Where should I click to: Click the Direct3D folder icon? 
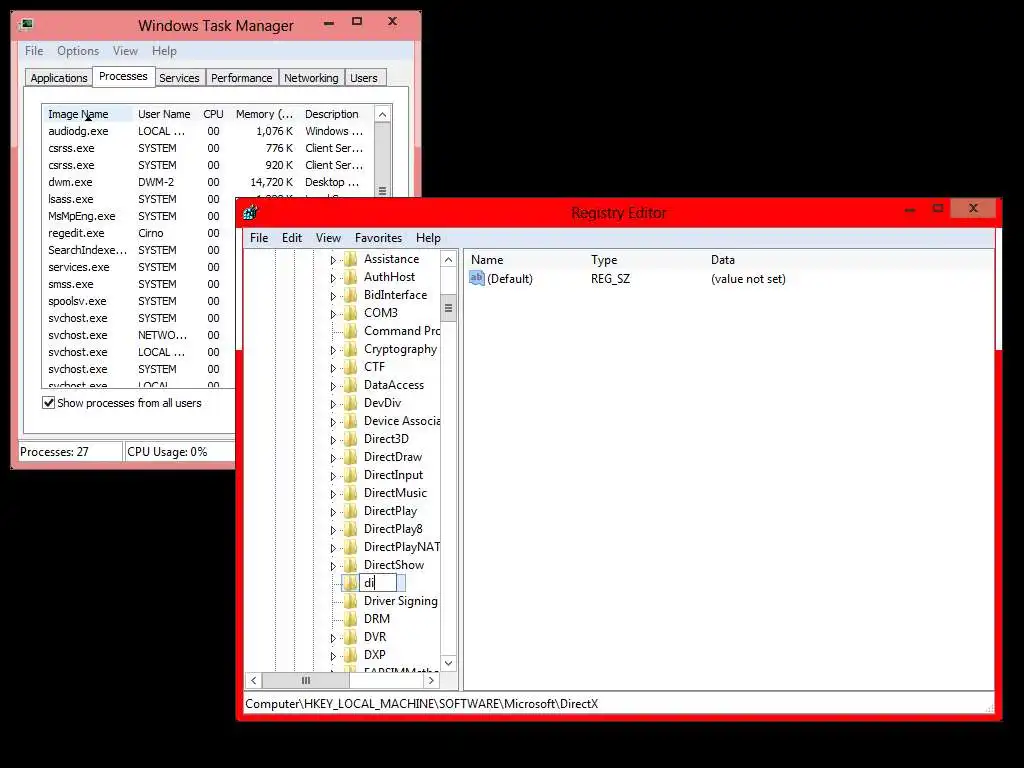pos(351,439)
